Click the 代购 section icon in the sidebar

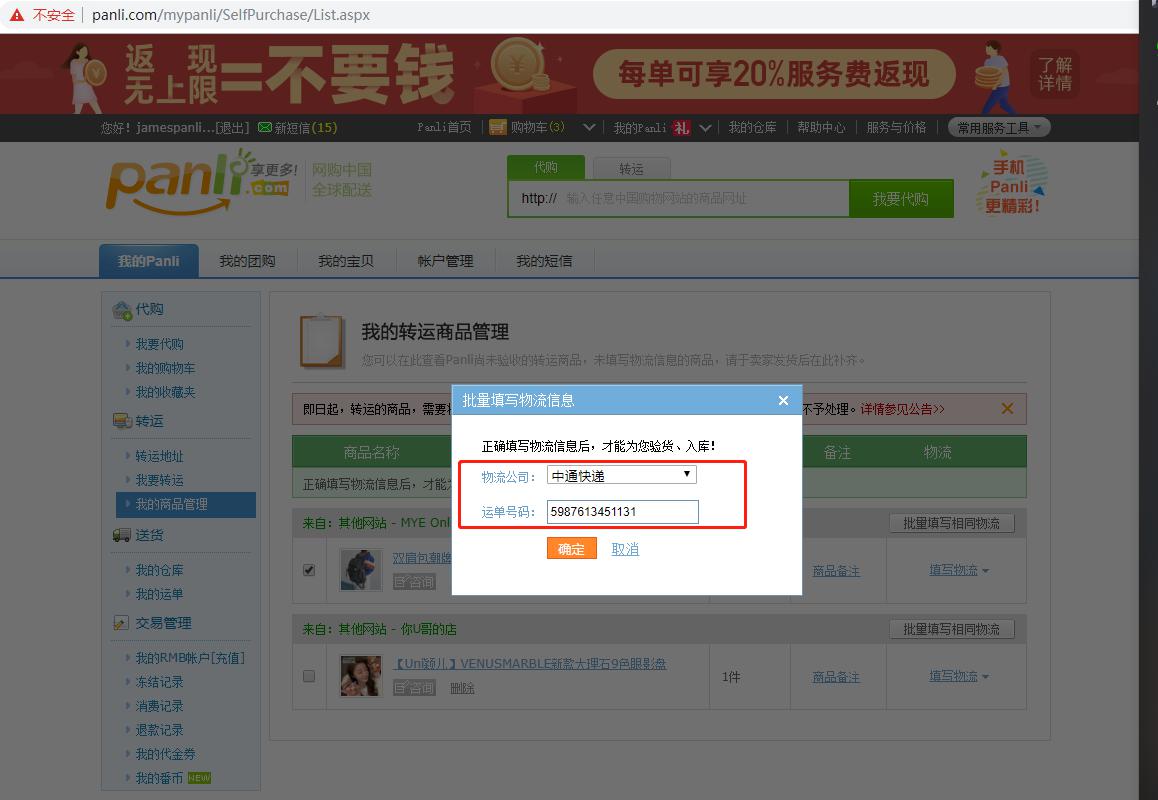coord(124,309)
